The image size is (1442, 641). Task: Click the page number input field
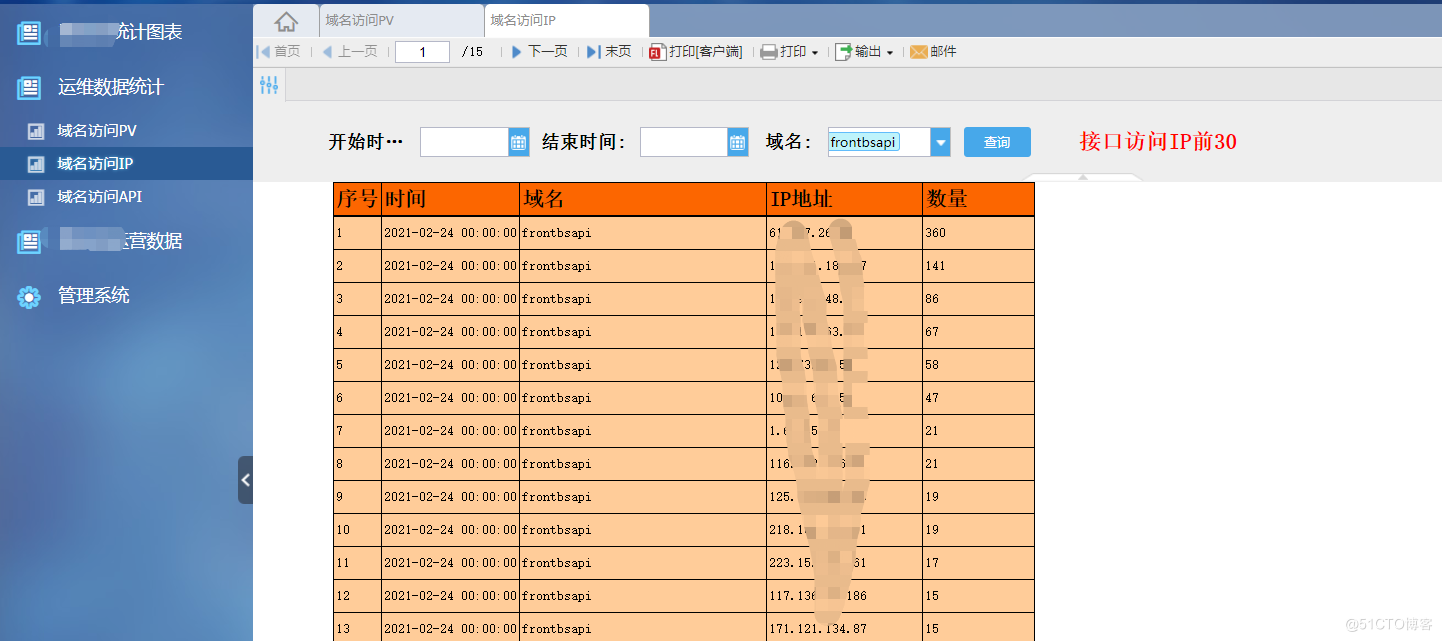click(422, 52)
